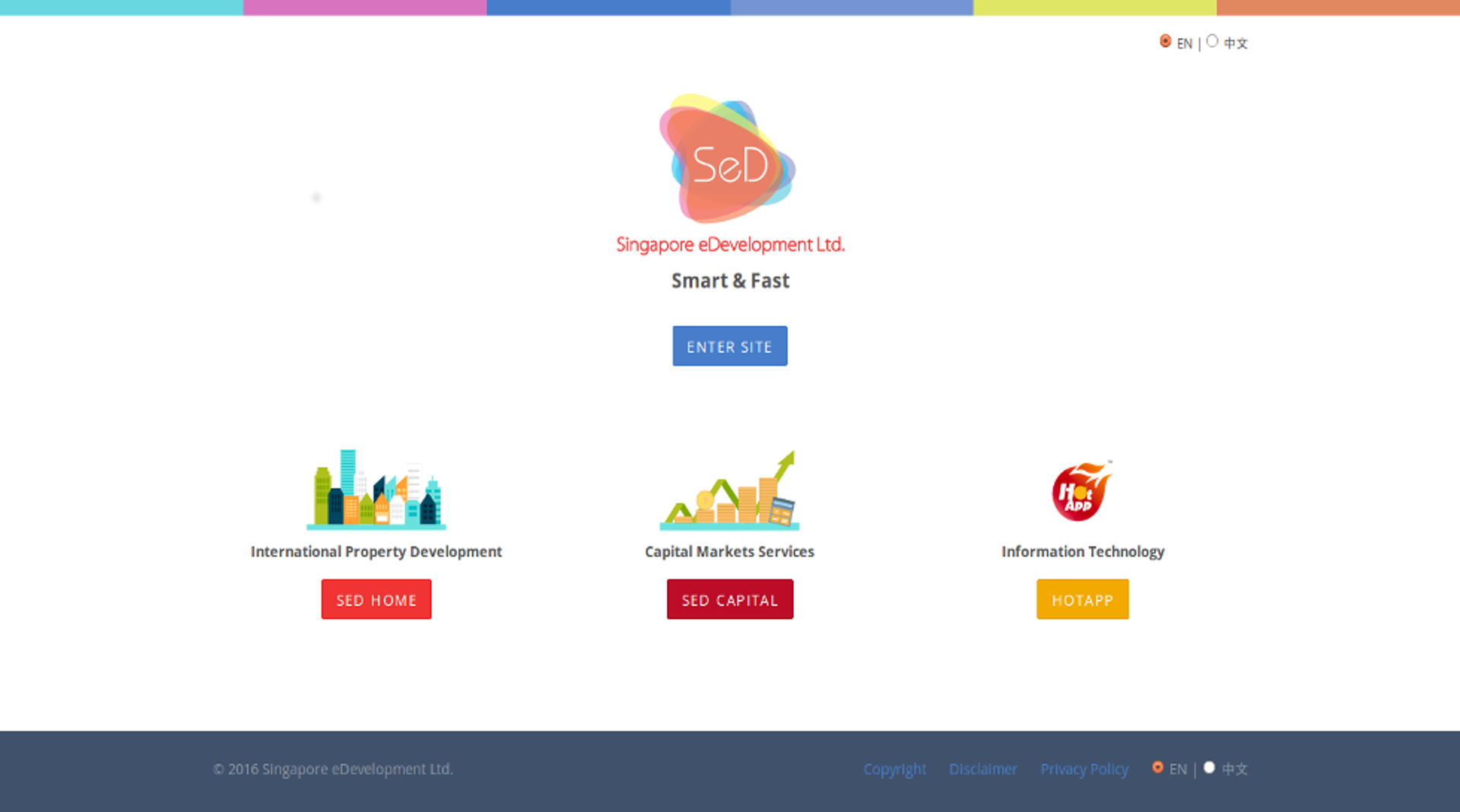Click the International Property Development heading

(376, 551)
